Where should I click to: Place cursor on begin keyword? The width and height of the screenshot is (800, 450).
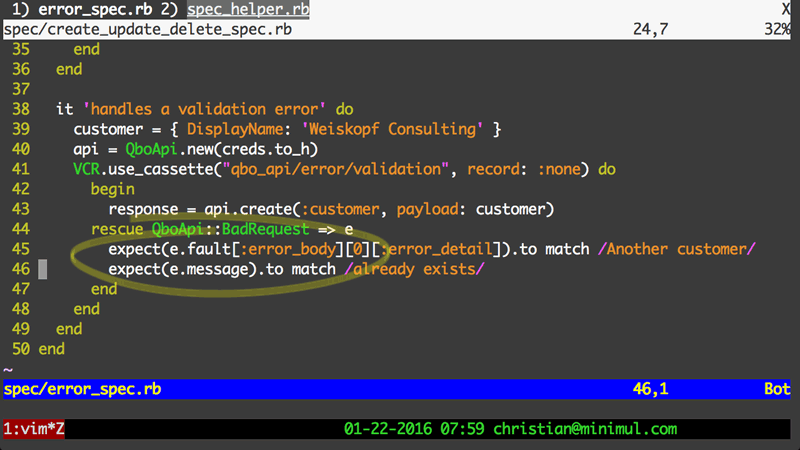pyautogui.click(x=113, y=189)
